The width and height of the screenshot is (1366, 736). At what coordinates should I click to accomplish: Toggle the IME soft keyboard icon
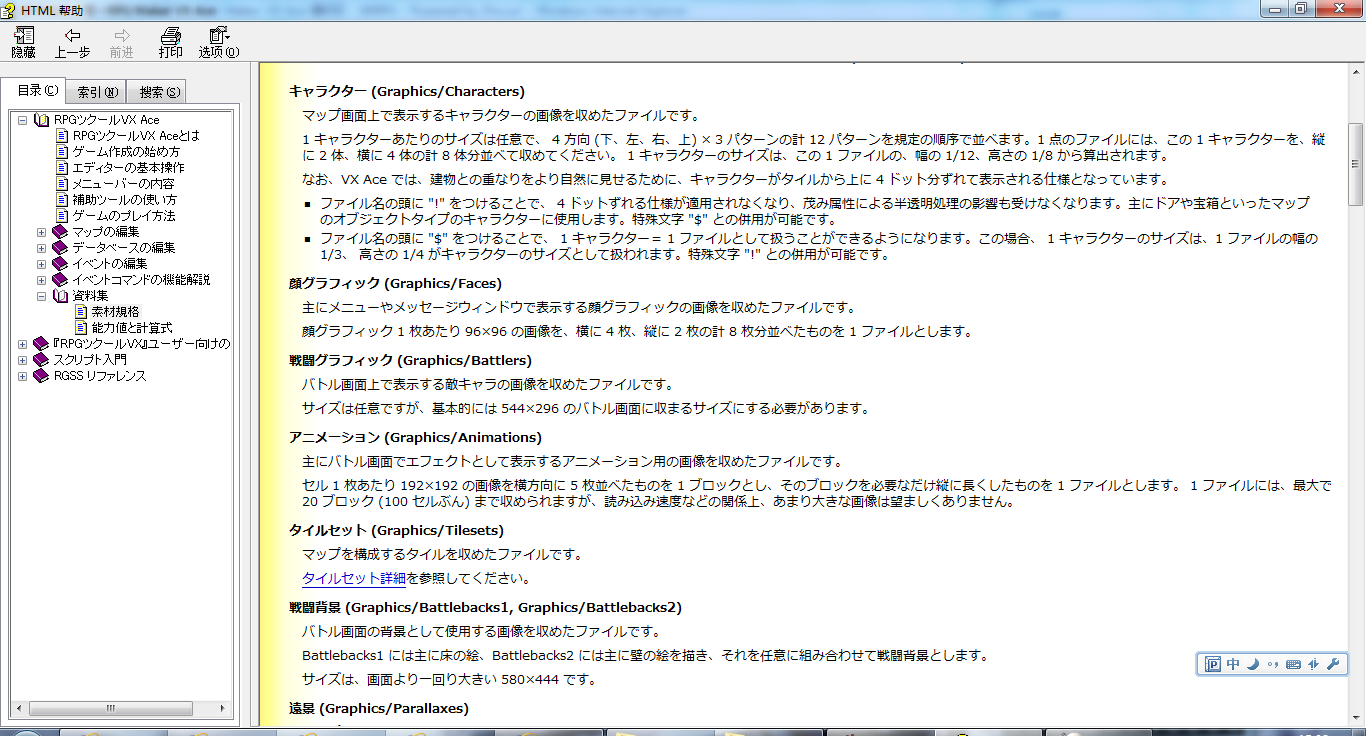point(1293,664)
